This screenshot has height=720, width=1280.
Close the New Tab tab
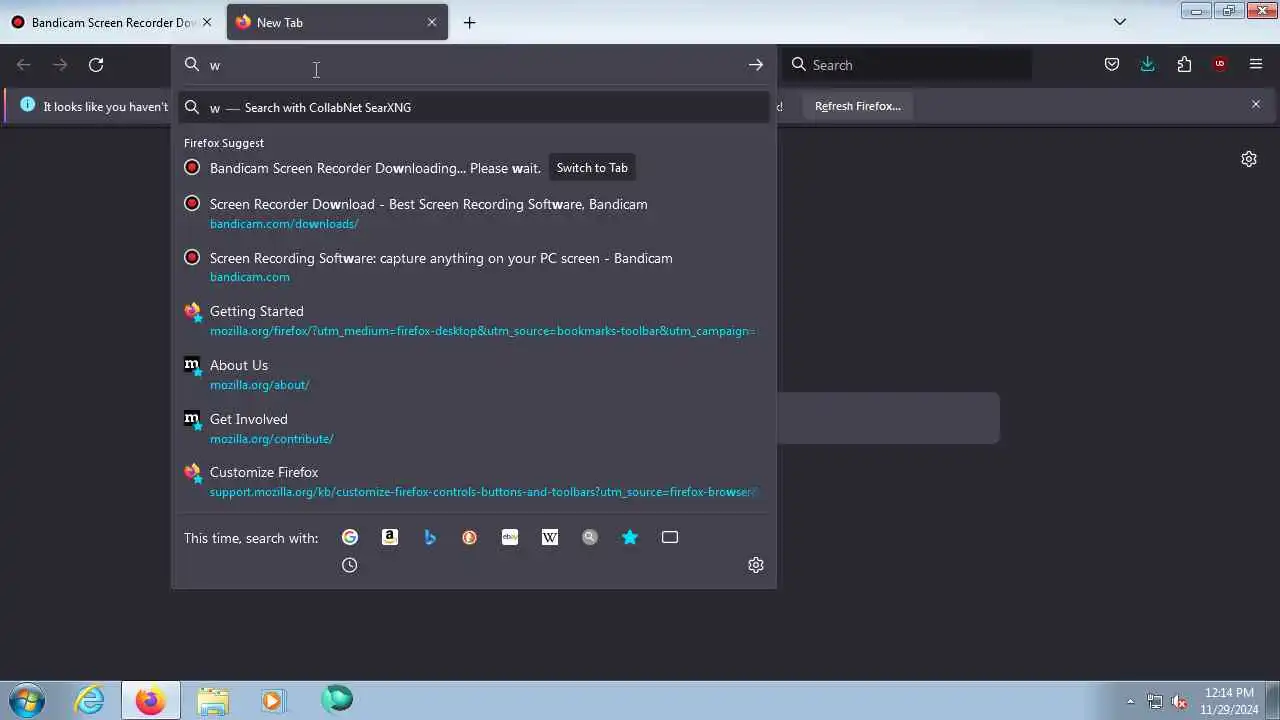coord(432,22)
